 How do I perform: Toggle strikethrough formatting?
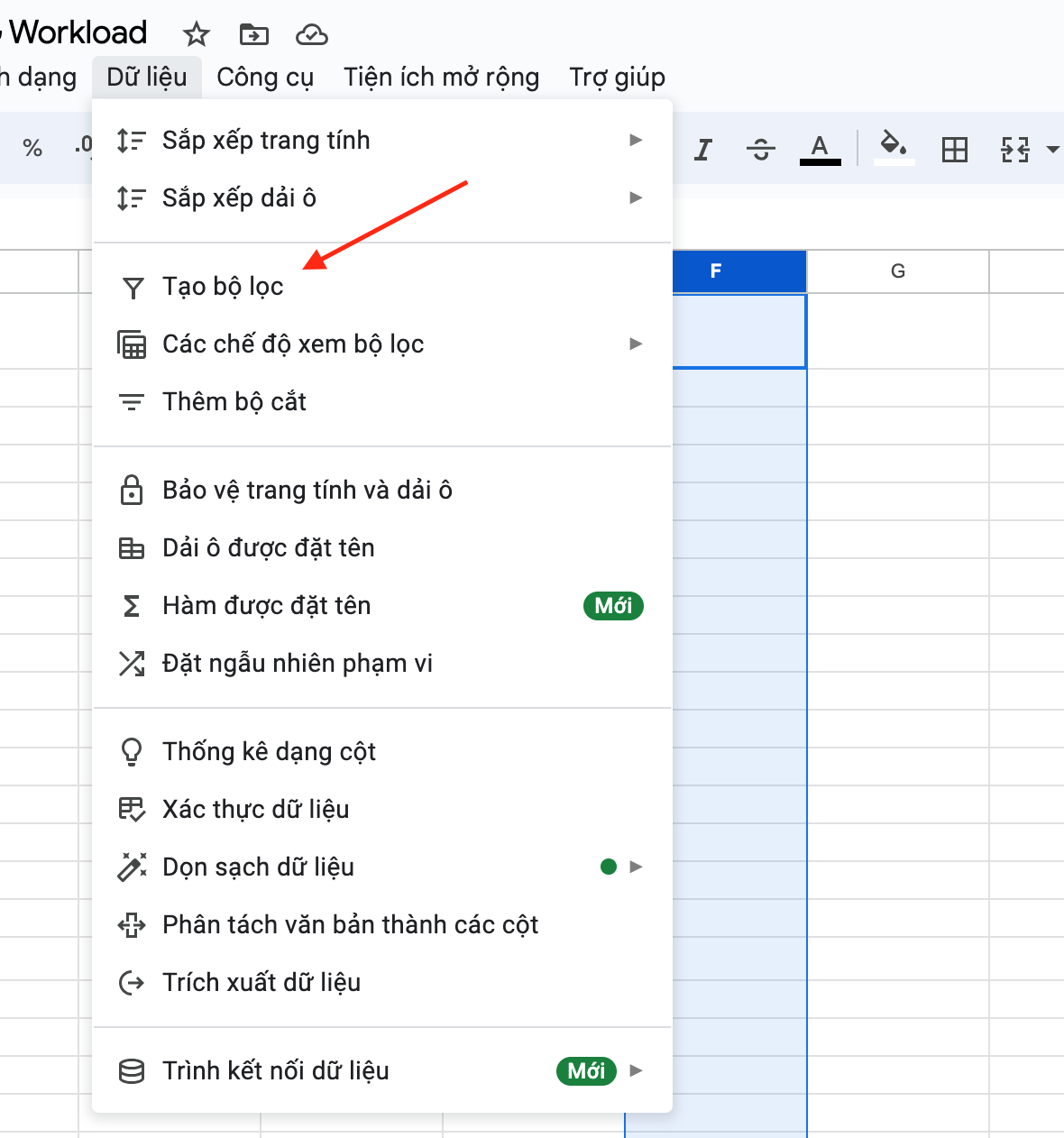pos(761,149)
